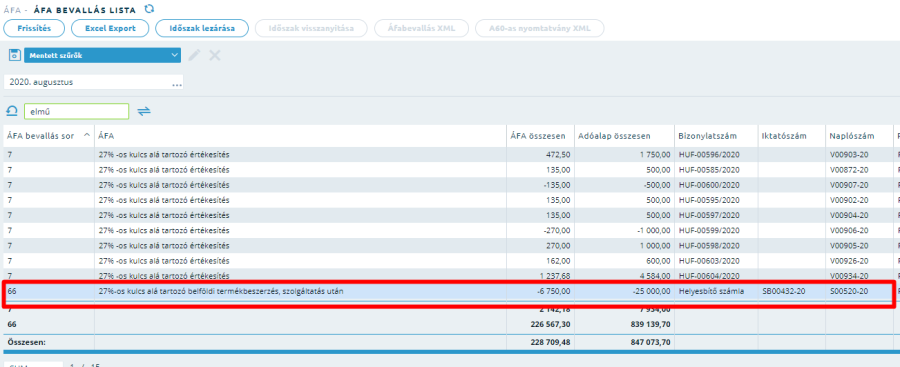The height and width of the screenshot is (367, 900).
Task: Open the Mentett szűrők dropdown
Action: (103, 55)
